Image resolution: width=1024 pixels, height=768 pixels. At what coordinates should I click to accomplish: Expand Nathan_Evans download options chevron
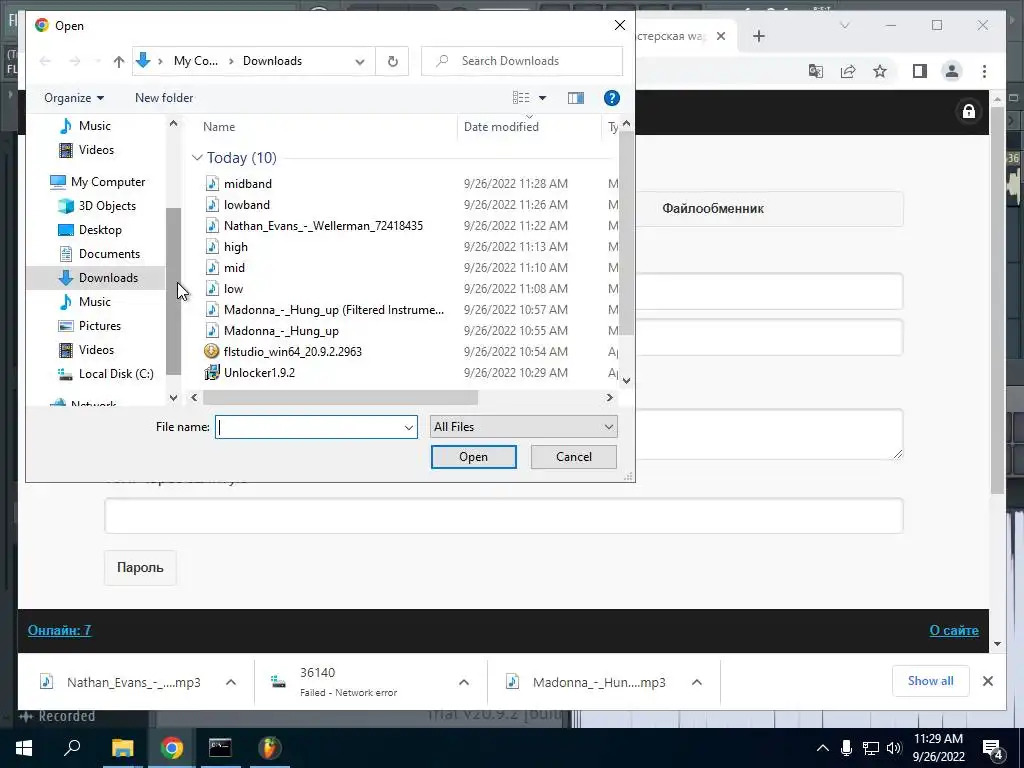coord(231,682)
